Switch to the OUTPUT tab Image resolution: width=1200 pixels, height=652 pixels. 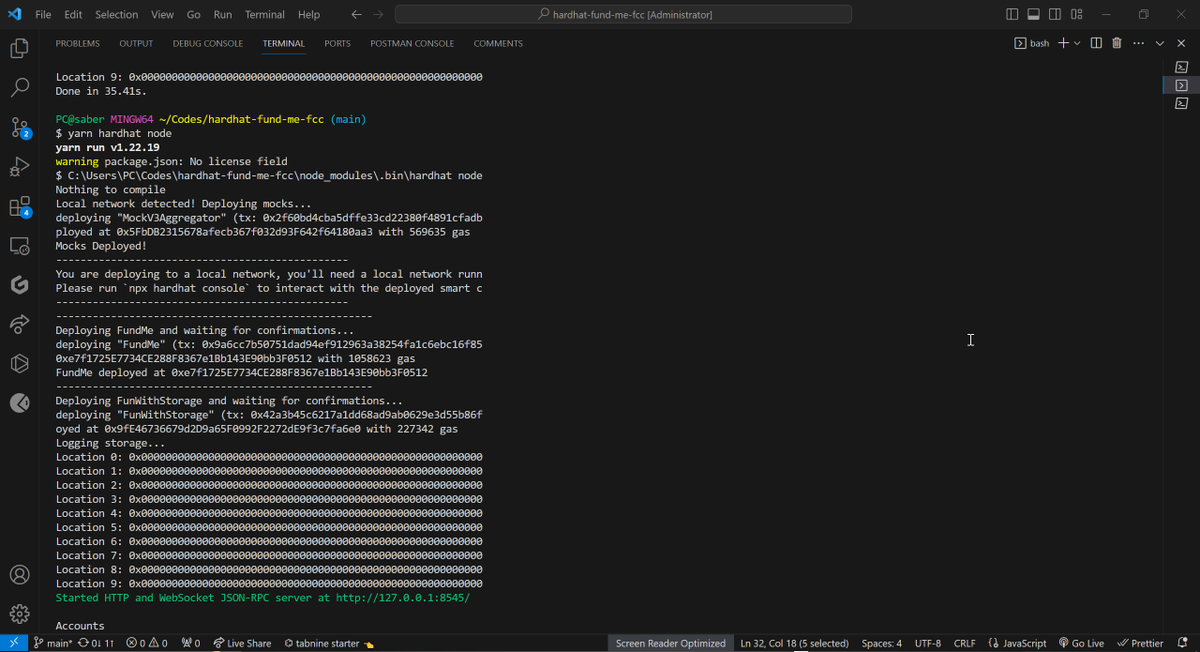136,43
